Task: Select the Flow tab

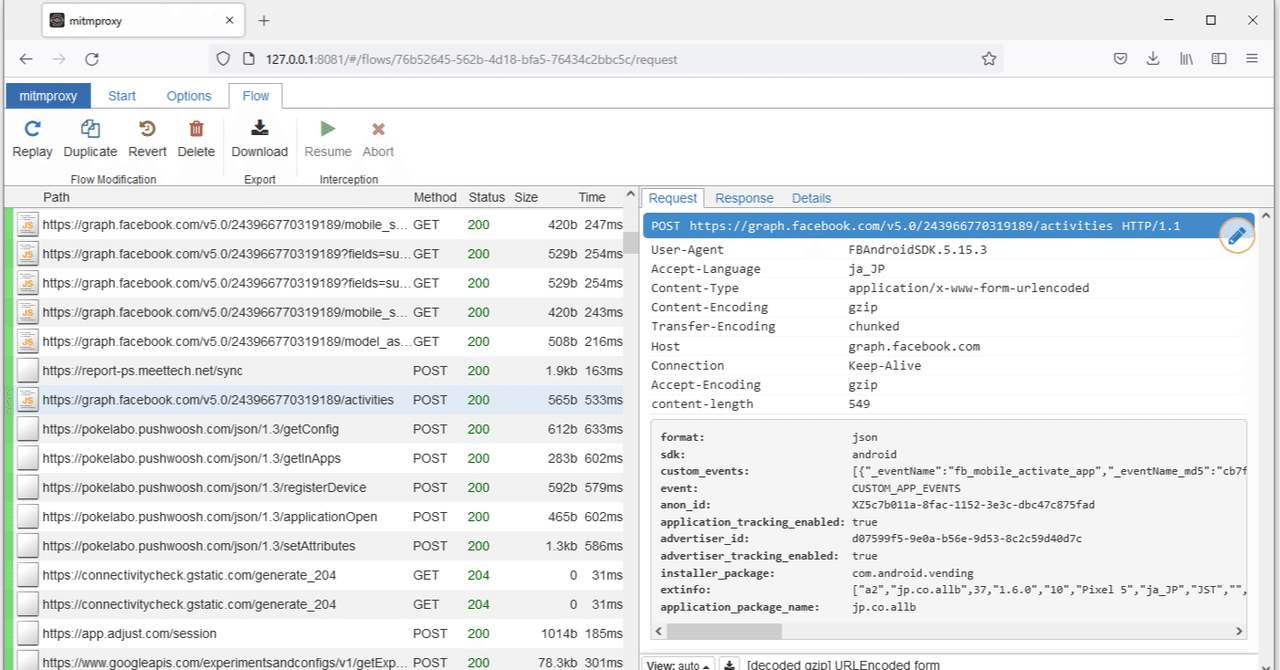Action: click(x=256, y=96)
